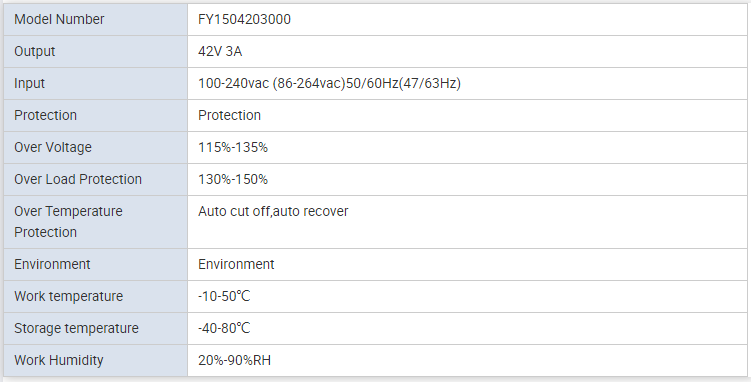Click the Protection header label
751x382 pixels.
[x=46, y=115]
